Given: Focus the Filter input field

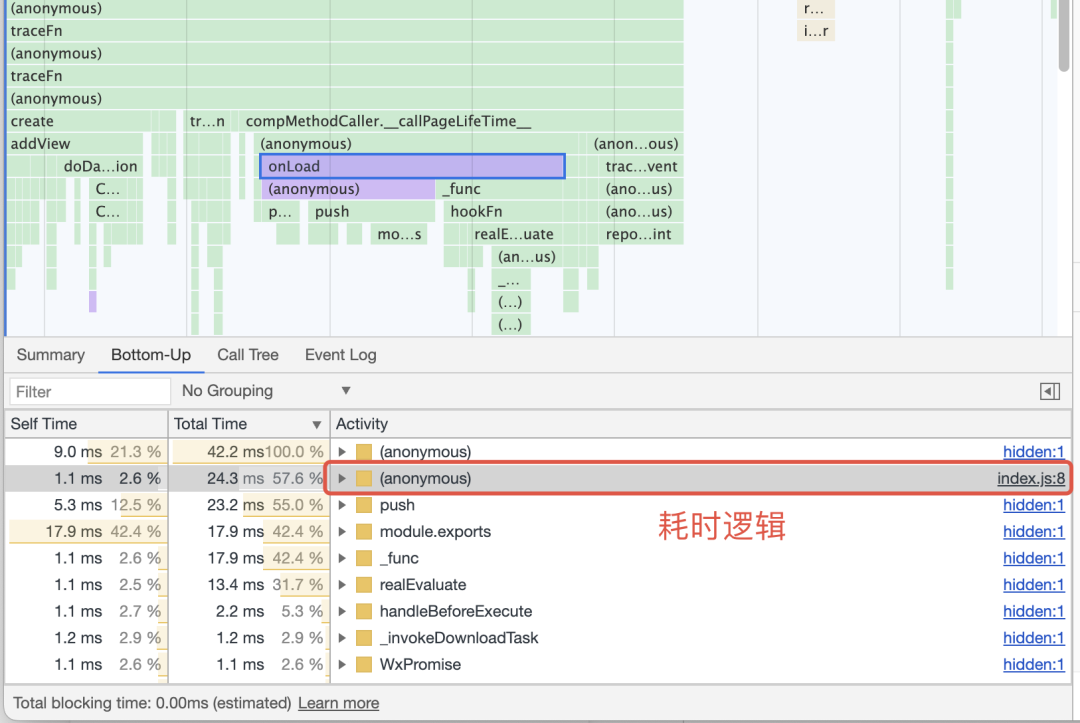Looking at the screenshot, I should [90, 392].
